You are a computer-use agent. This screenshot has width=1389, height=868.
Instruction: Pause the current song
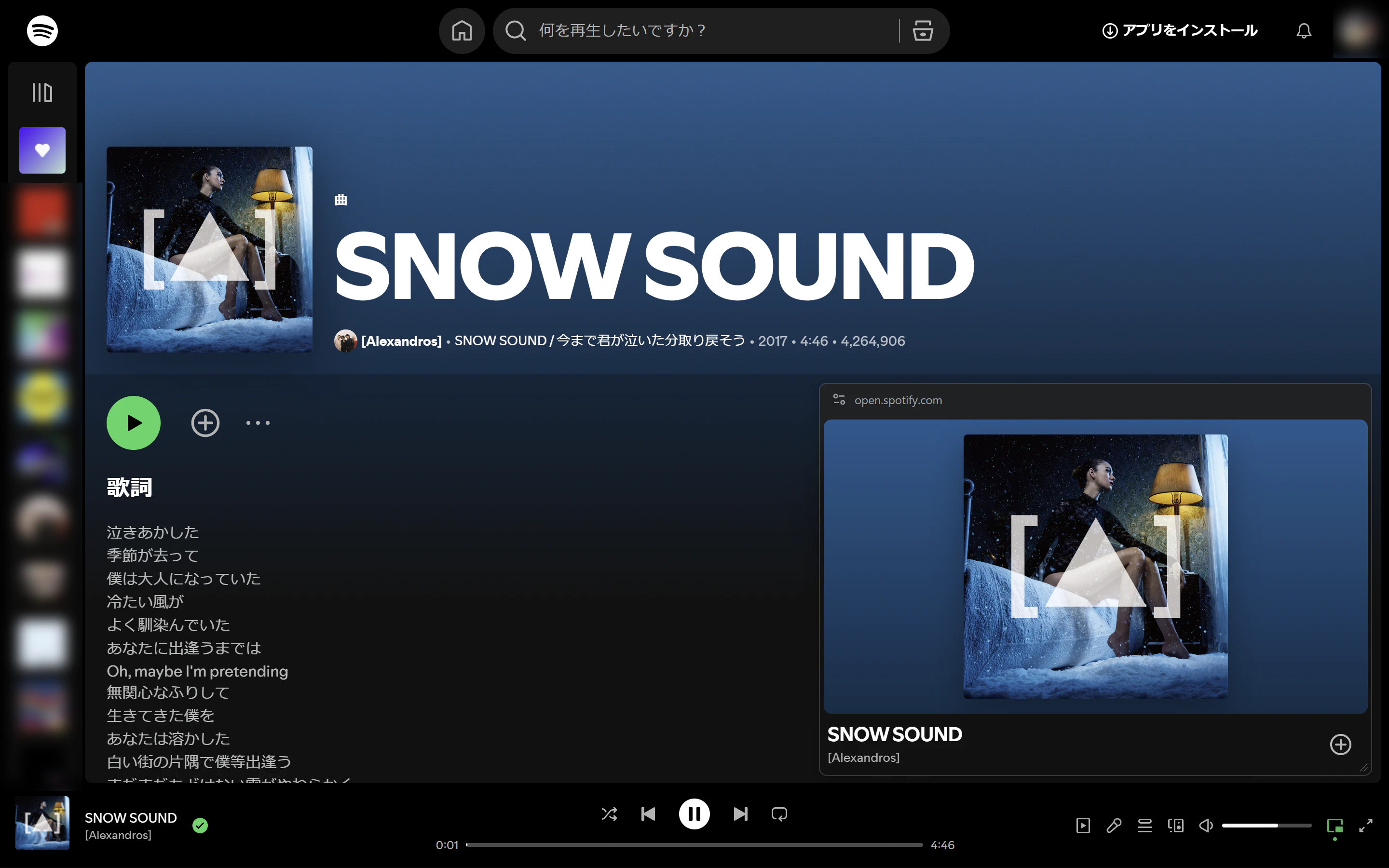694,814
